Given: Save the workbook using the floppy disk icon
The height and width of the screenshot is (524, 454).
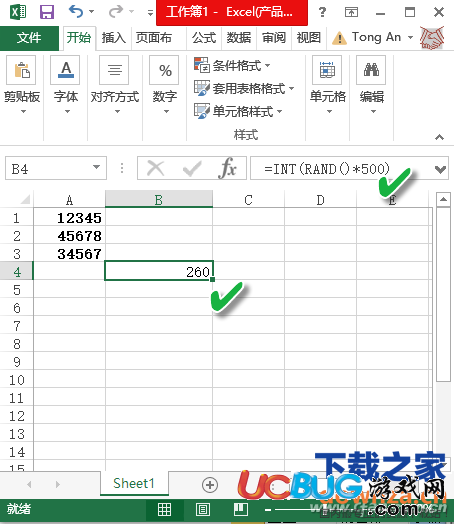Looking at the screenshot, I should (46, 12).
